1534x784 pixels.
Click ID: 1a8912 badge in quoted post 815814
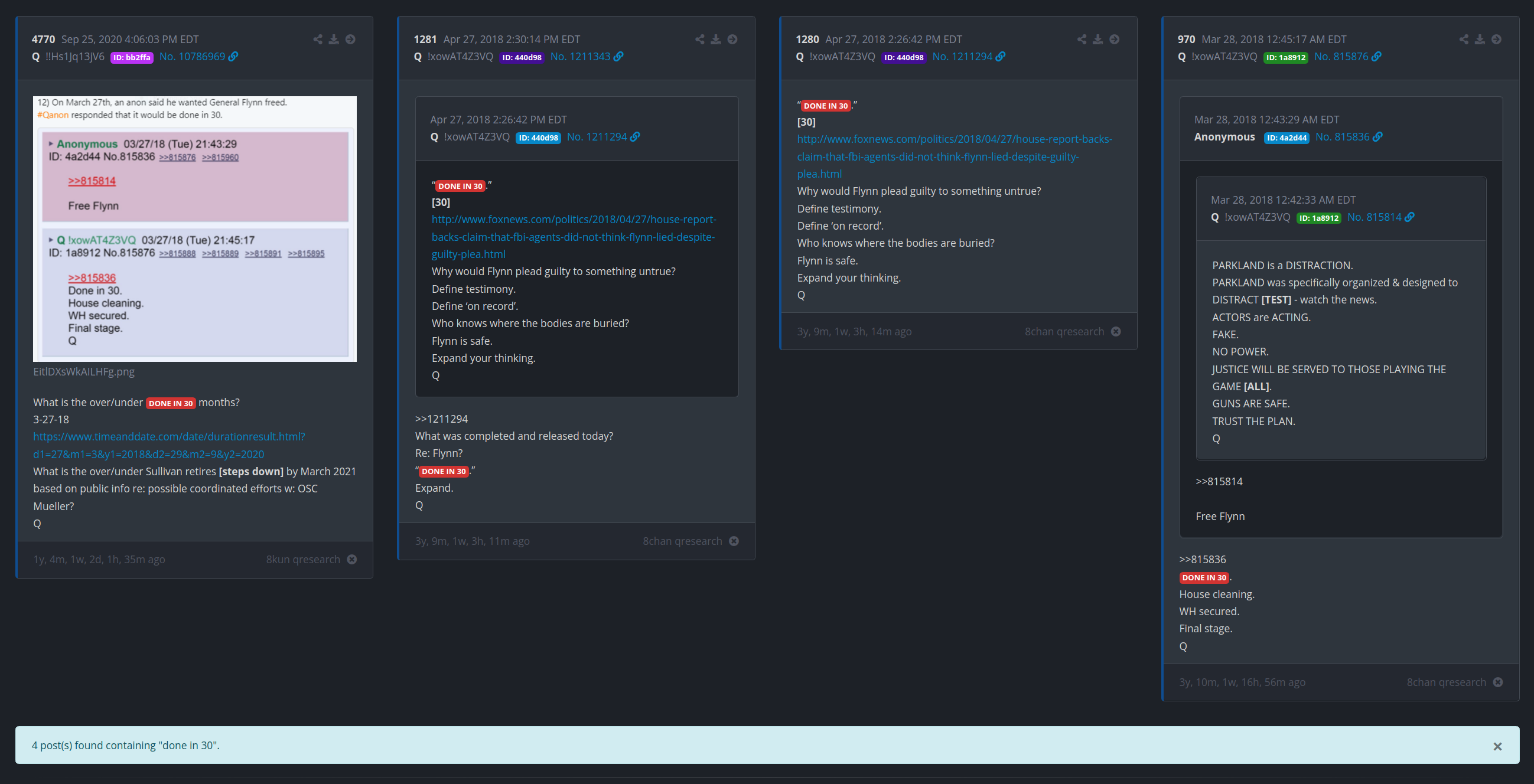coord(1318,218)
